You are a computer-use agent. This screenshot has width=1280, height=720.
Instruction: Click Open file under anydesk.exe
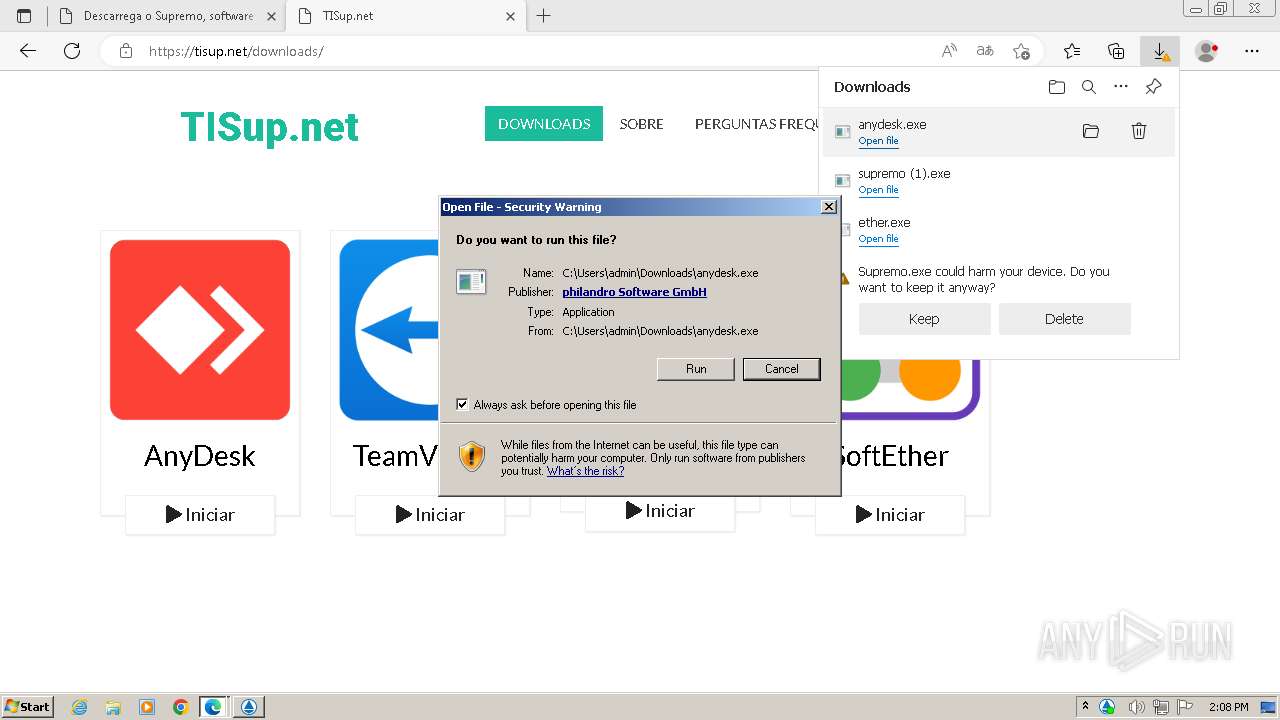click(x=878, y=141)
